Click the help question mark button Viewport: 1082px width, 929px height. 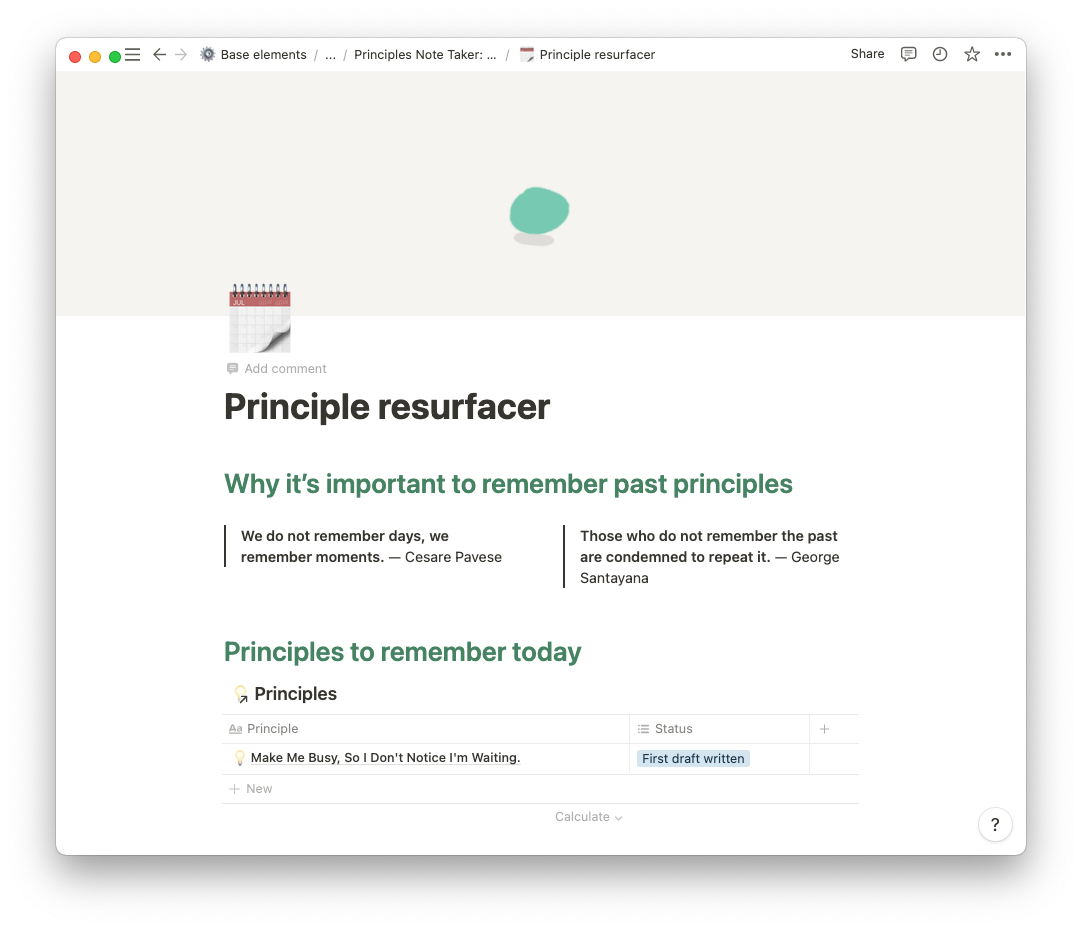coord(995,825)
